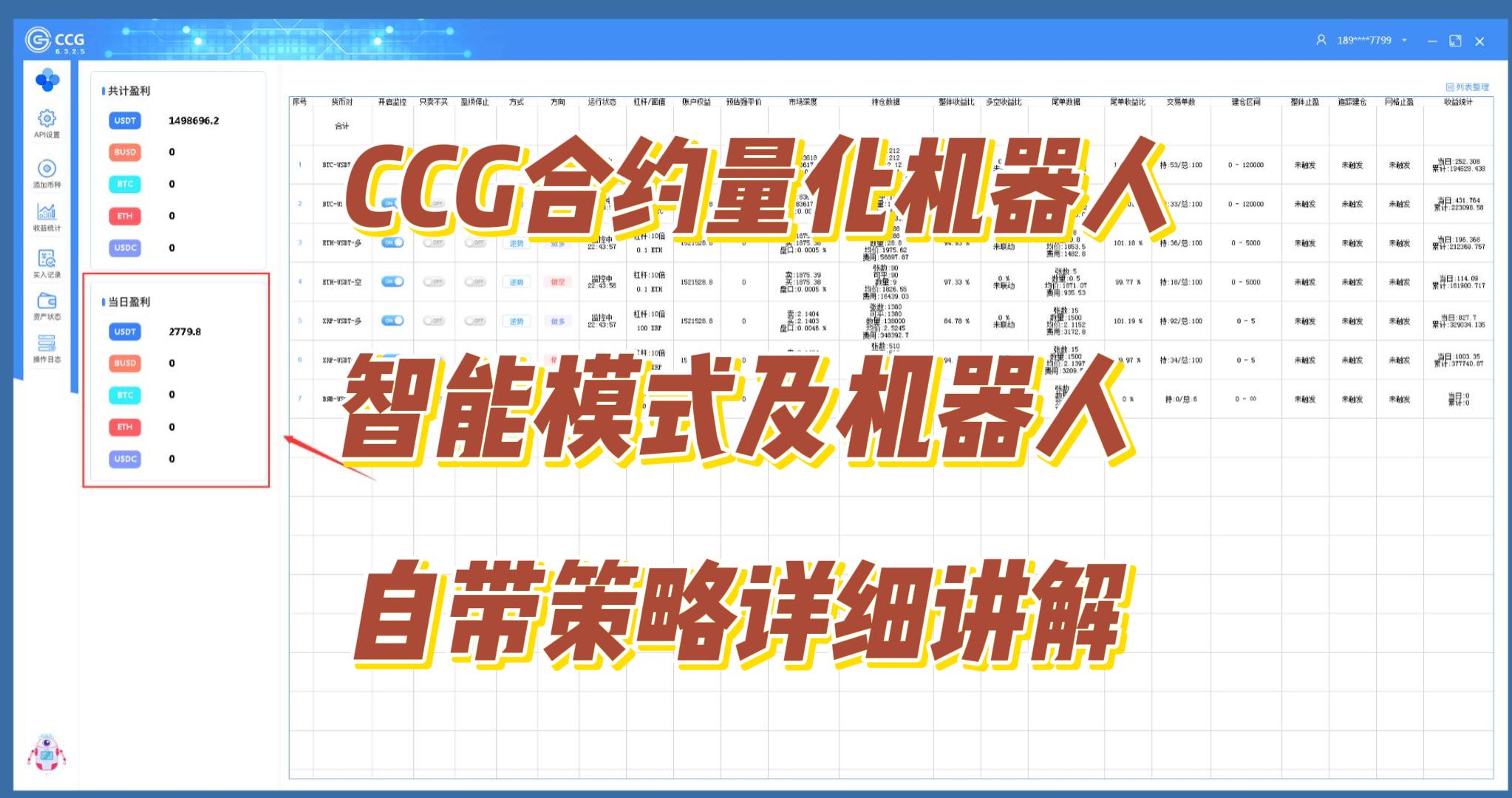Open API设置 settings in sidebar

[x=47, y=123]
